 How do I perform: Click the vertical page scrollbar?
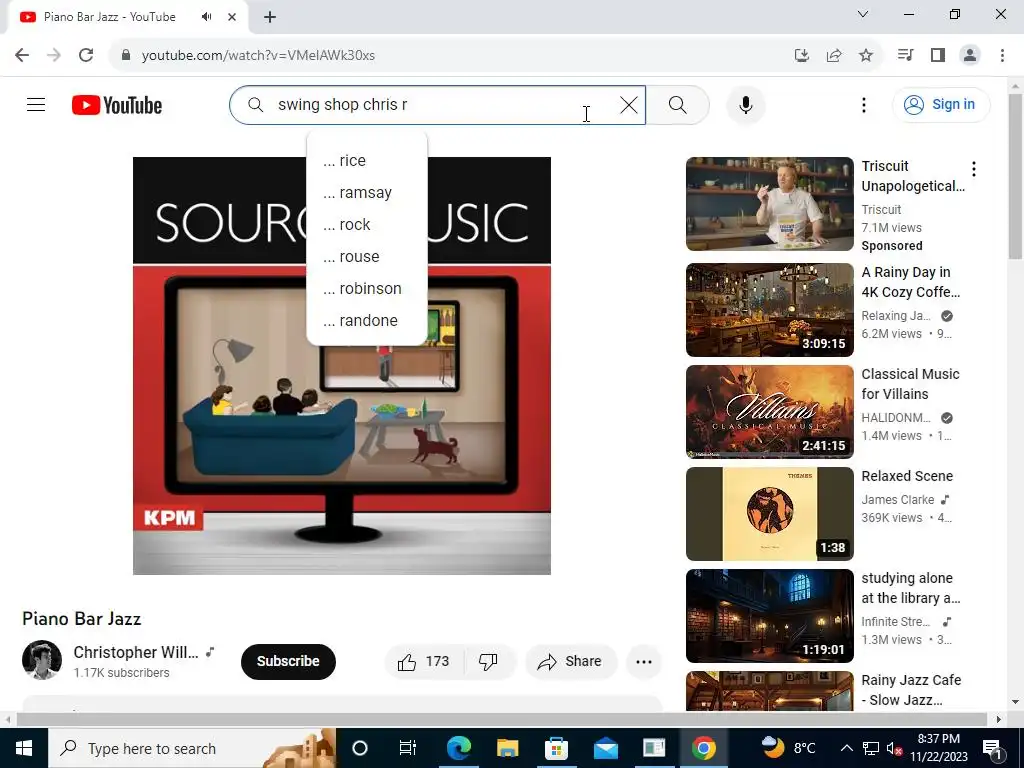point(1015,176)
